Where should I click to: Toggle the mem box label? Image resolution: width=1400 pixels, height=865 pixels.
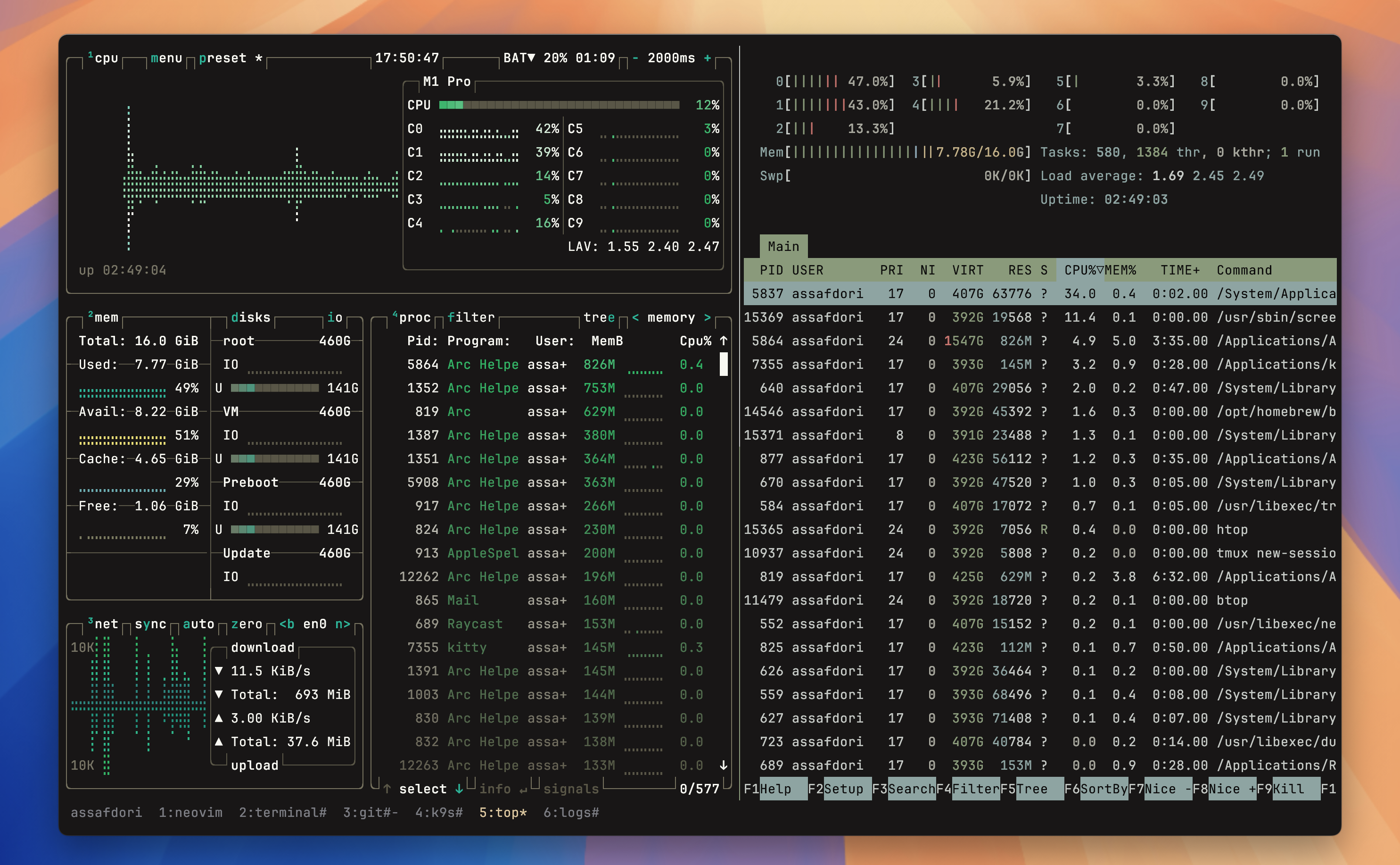click(103, 317)
